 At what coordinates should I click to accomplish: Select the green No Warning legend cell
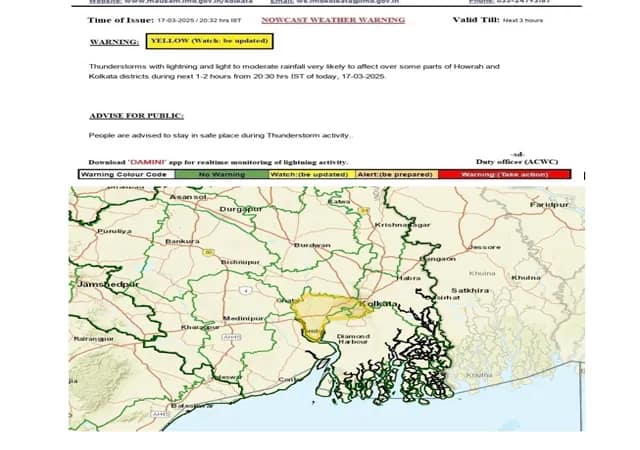(222, 174)
